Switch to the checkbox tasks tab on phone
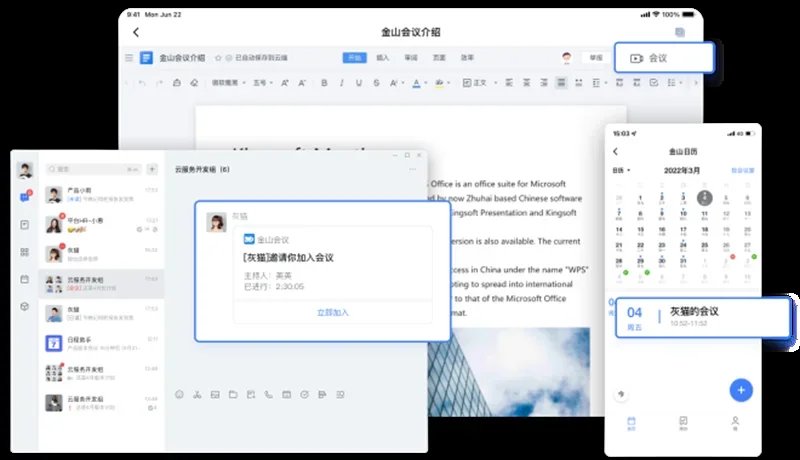The image size is (800, 460). coord(683,423)
